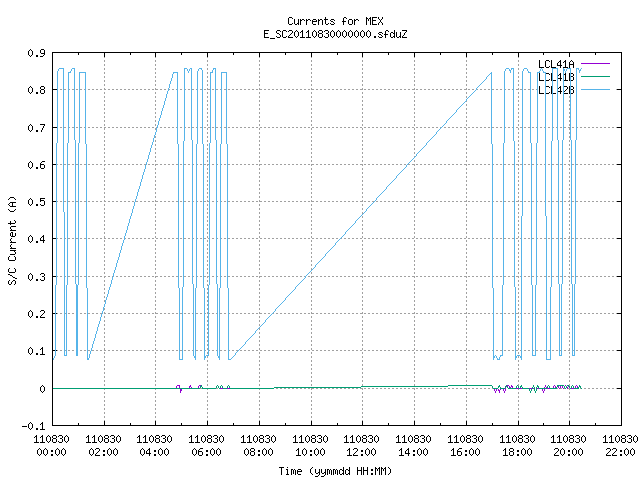Click the 0.4 y-axis tick label

click(36, 239)
